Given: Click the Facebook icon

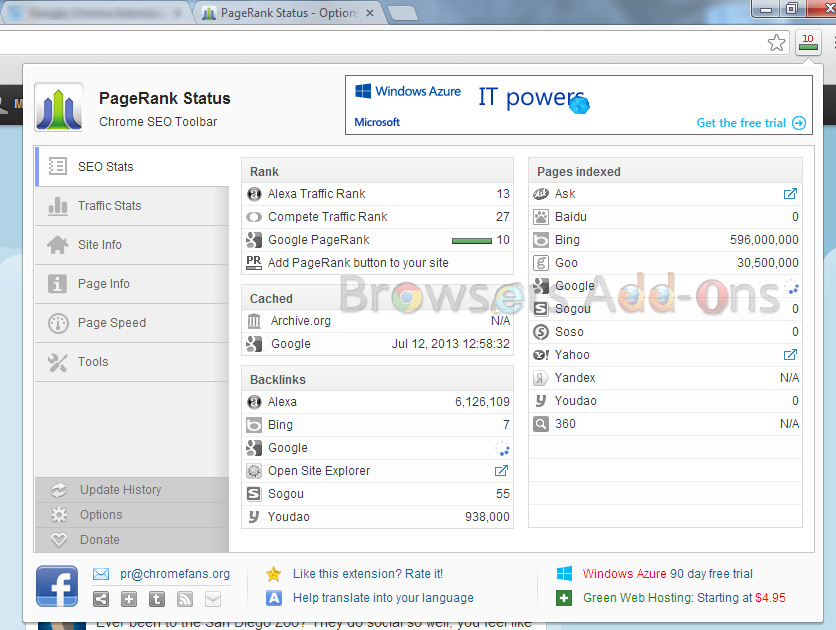Looking at the screenshot, I should pos(57,586).
